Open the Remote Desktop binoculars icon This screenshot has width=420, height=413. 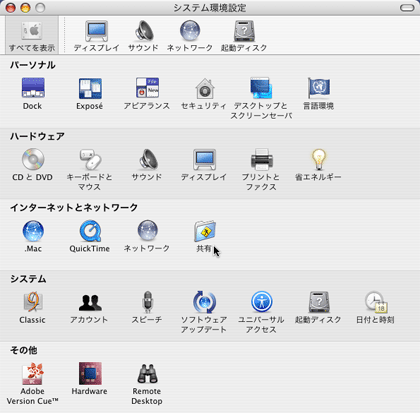[x=147, y=373]
